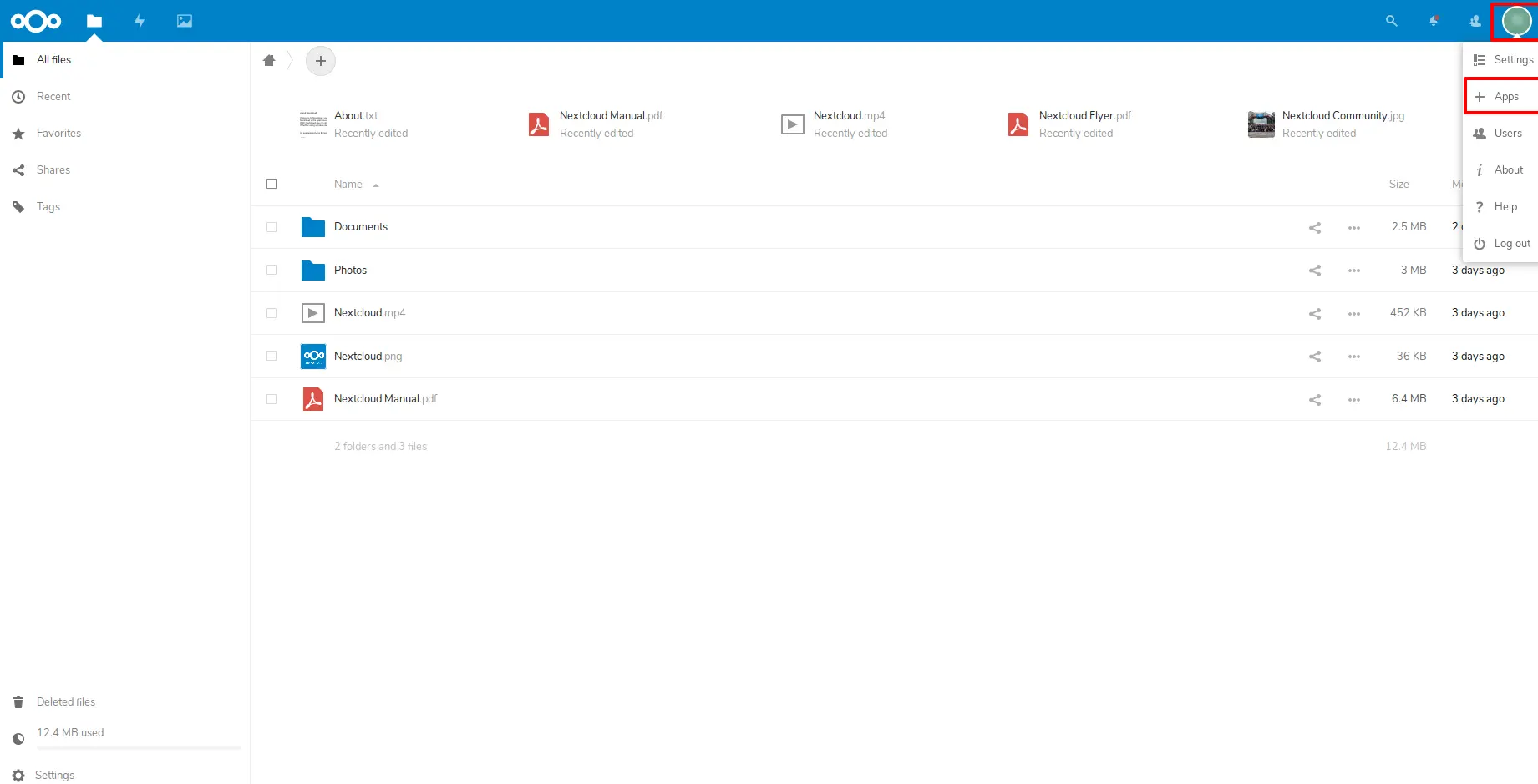Screen dimensions: 1538x784
Task: Tick the Photos folder checkbox
Action: 272,270
